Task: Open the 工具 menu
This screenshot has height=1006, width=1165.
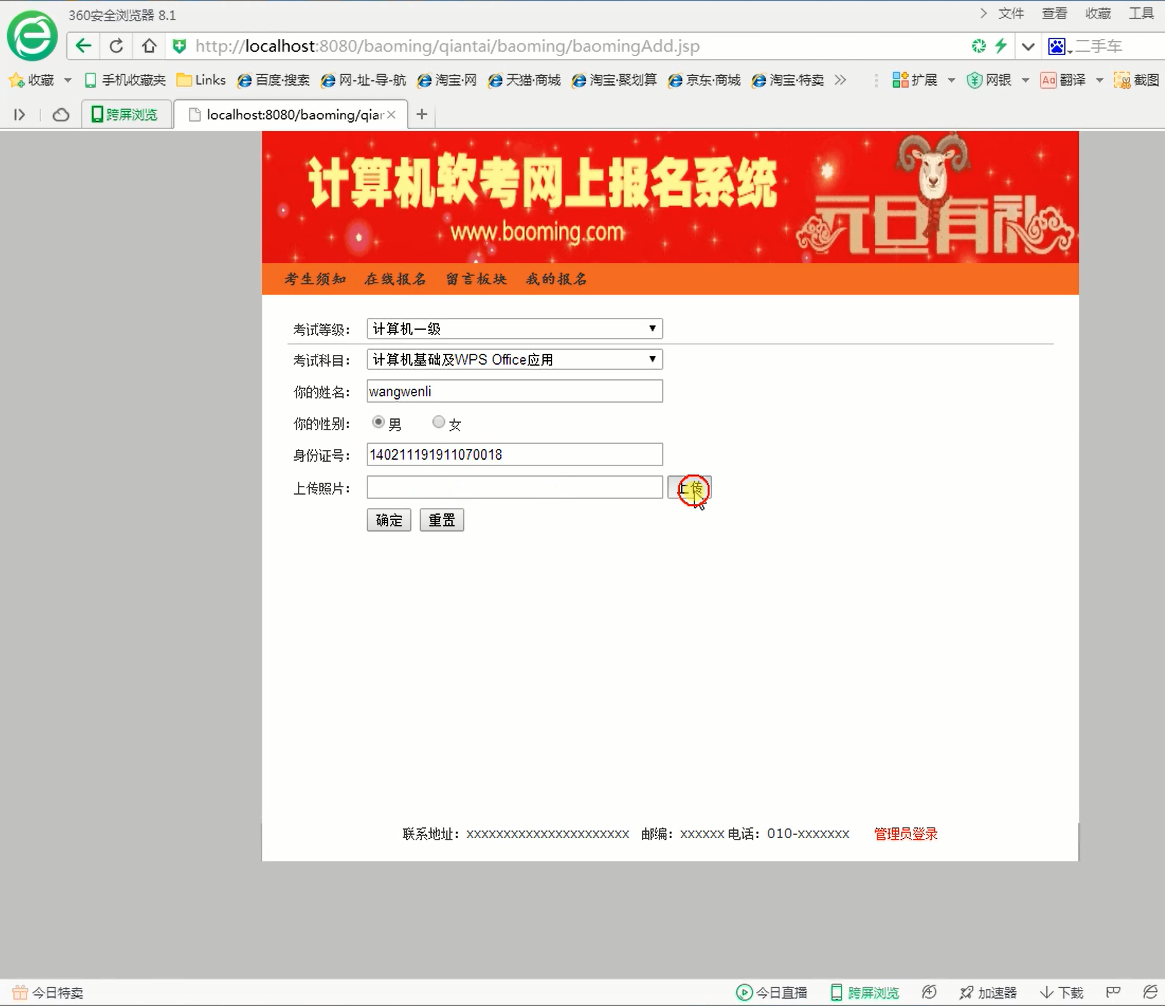Action: click(1141, 13)
